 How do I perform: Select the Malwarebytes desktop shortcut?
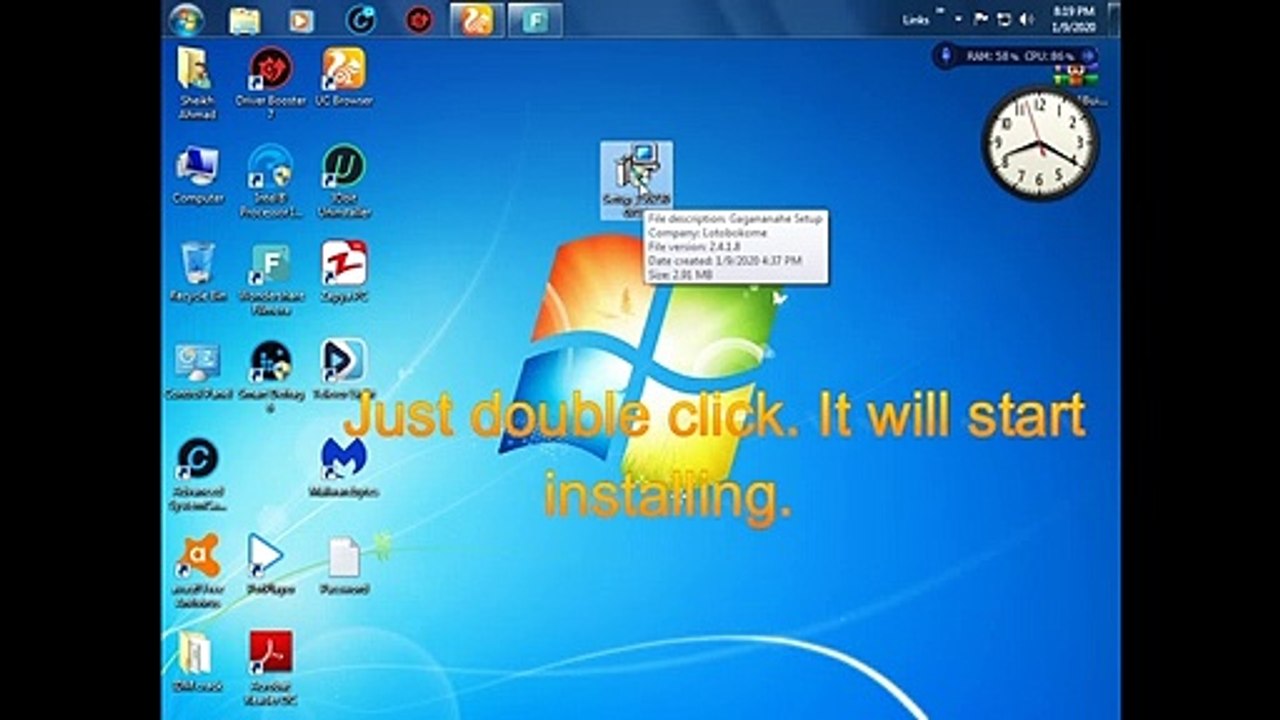tap(343, 467)
